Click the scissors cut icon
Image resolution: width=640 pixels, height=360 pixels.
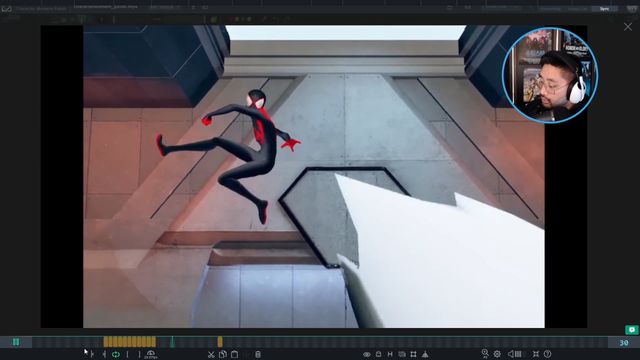pyautogui.click(x=211, y=354)
